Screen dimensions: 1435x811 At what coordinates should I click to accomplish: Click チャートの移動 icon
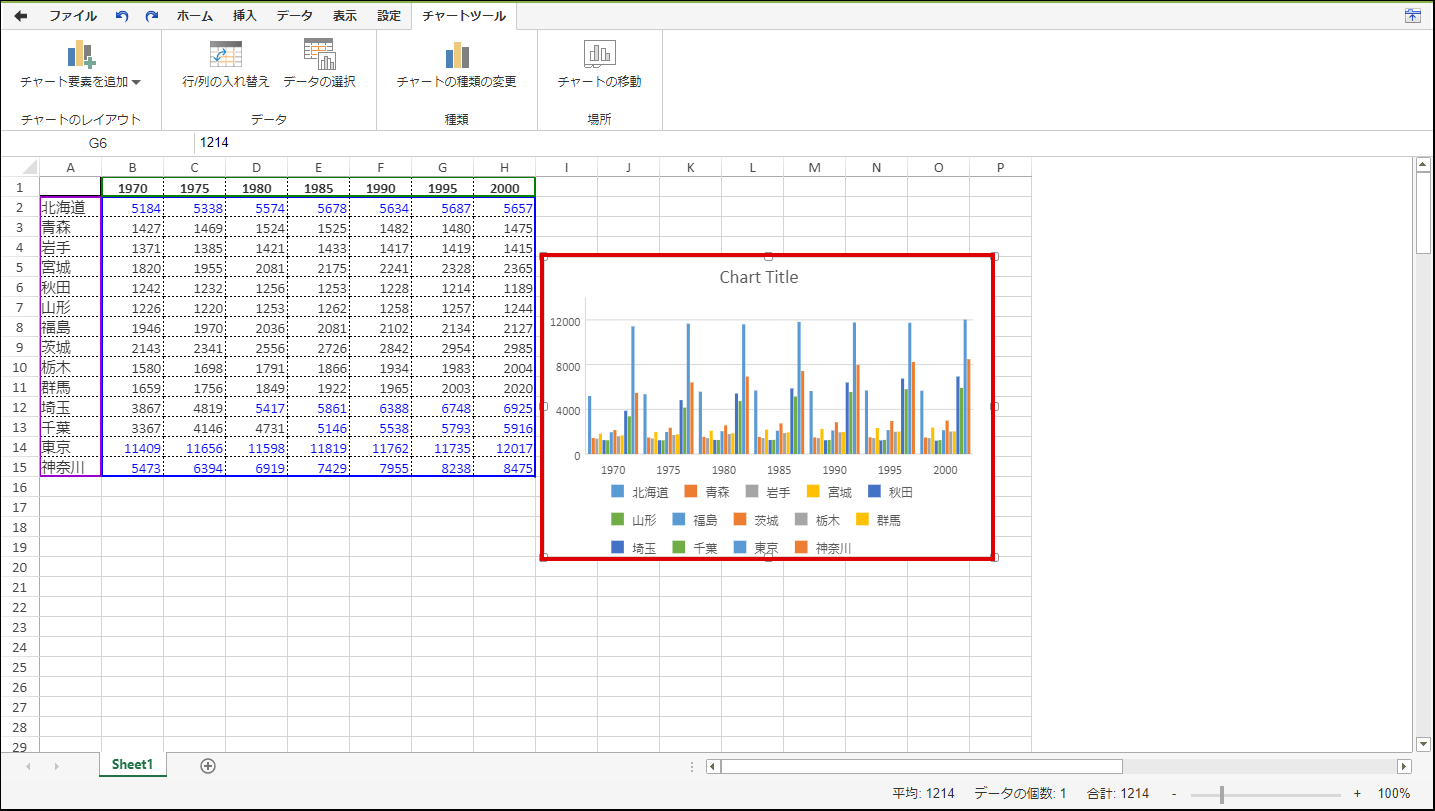[600, 54]
